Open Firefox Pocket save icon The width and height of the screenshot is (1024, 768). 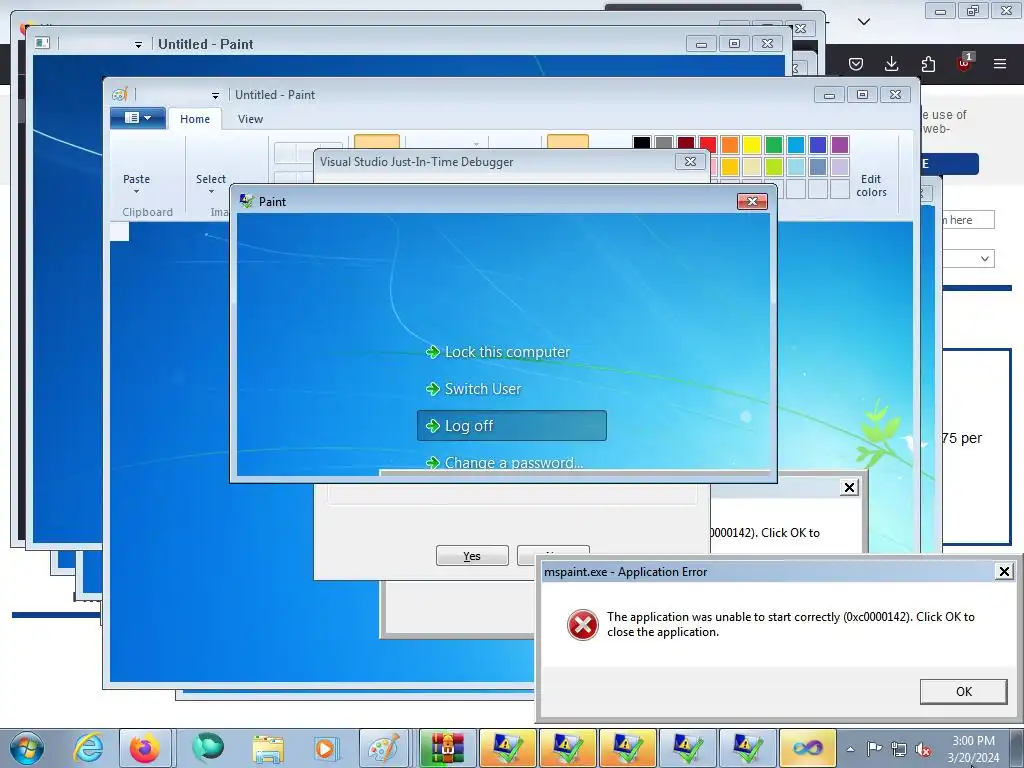(856, 64)
